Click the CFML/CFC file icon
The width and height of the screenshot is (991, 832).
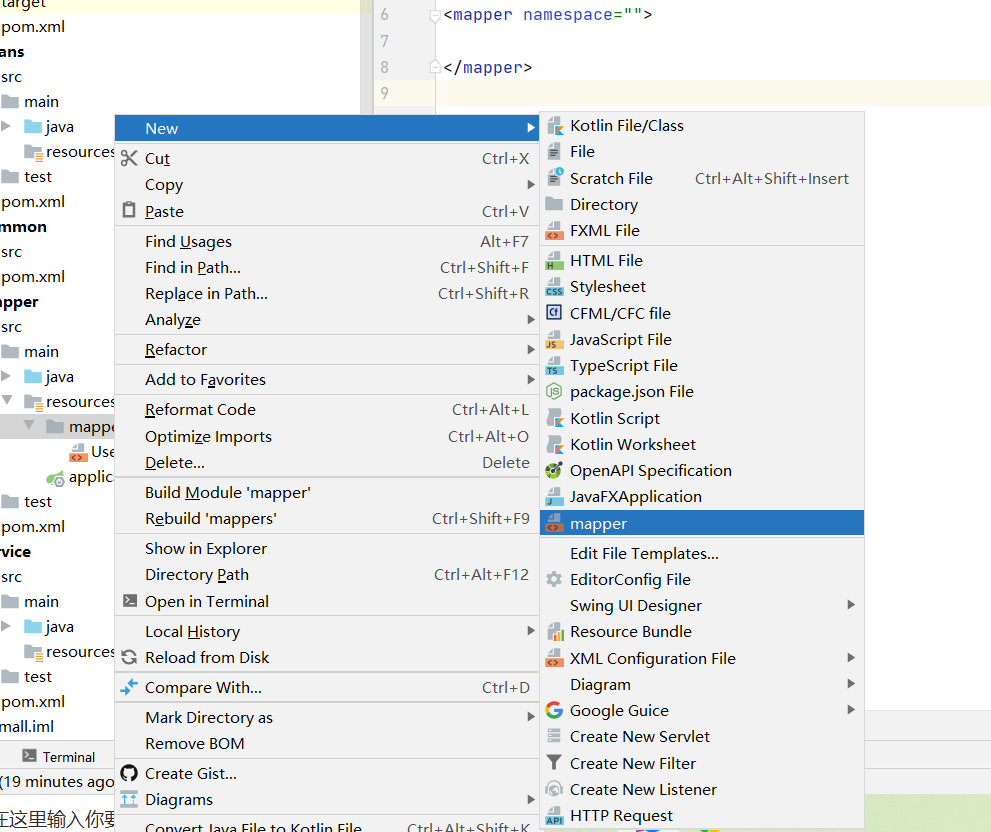point(554,313)
